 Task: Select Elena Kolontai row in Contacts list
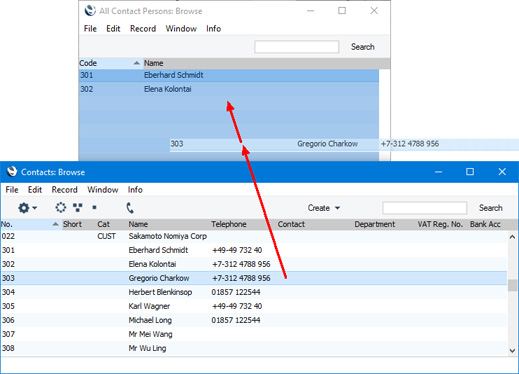click(254, 264)
